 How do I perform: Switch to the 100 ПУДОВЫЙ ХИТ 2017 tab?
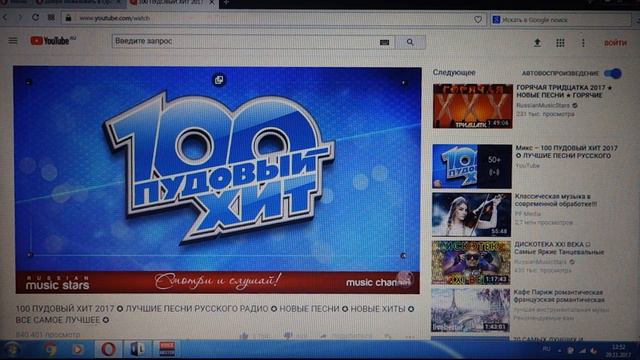tap(172, 3)
